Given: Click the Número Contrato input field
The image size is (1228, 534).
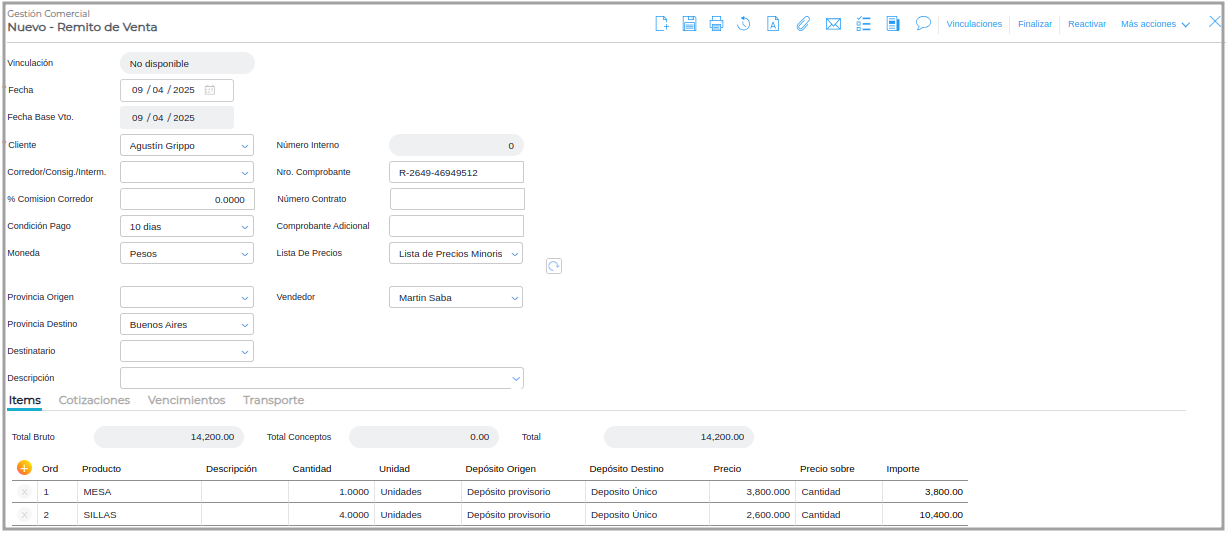Looking at the screenshot, I should (456, 199).
